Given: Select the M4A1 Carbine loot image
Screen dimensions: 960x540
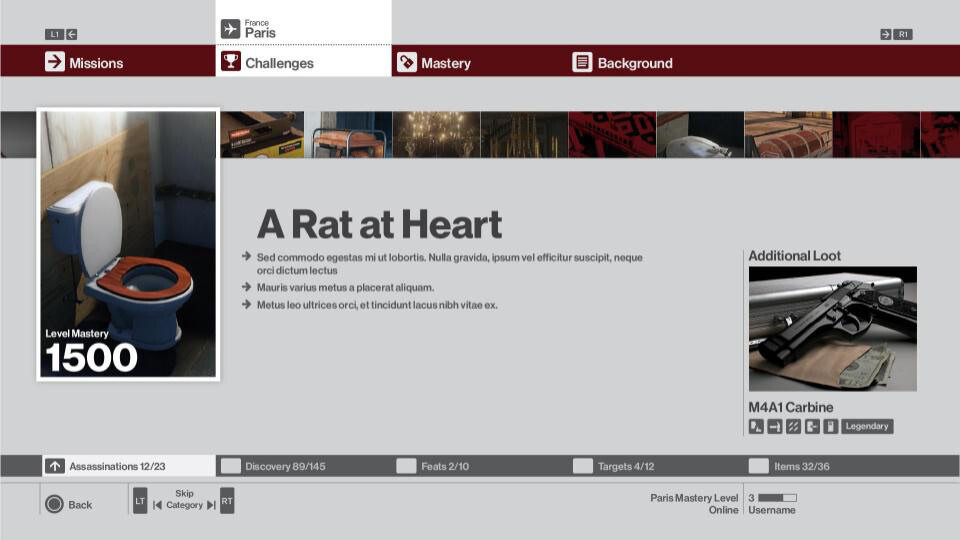Looking at the screenshot, I should point(833,329).
